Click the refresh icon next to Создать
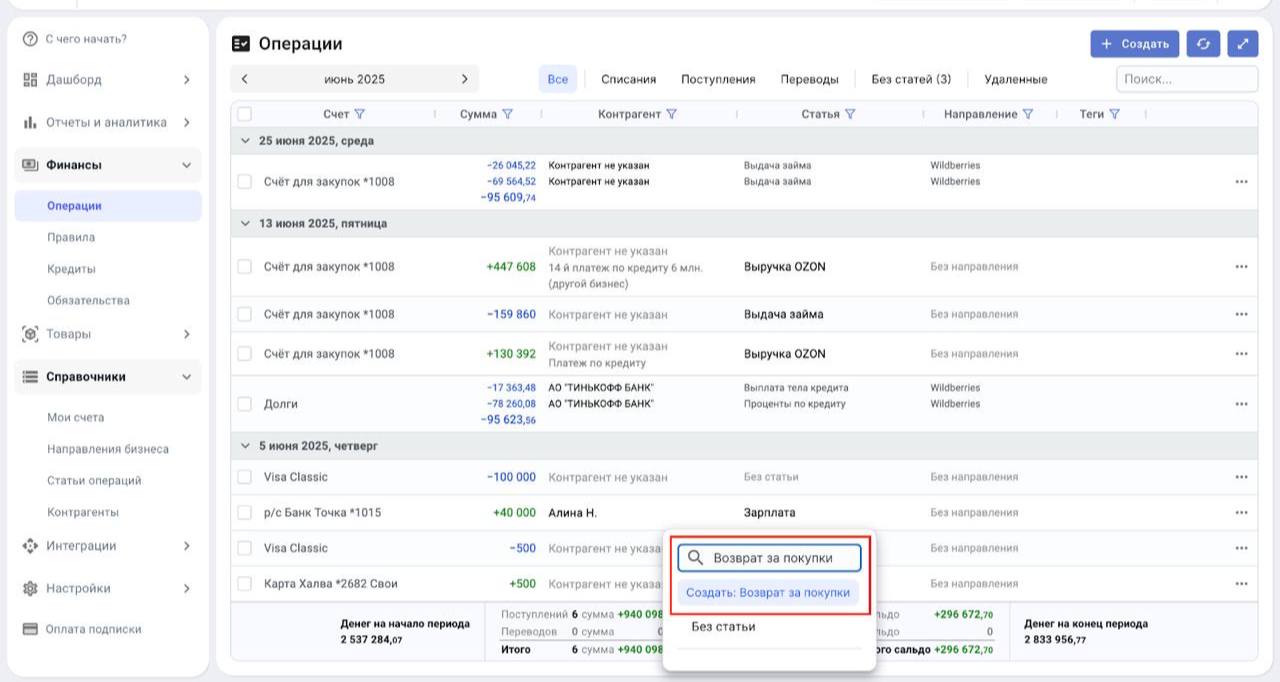1280x682 pixels. pyautogui.click(x=1203, y=44)
